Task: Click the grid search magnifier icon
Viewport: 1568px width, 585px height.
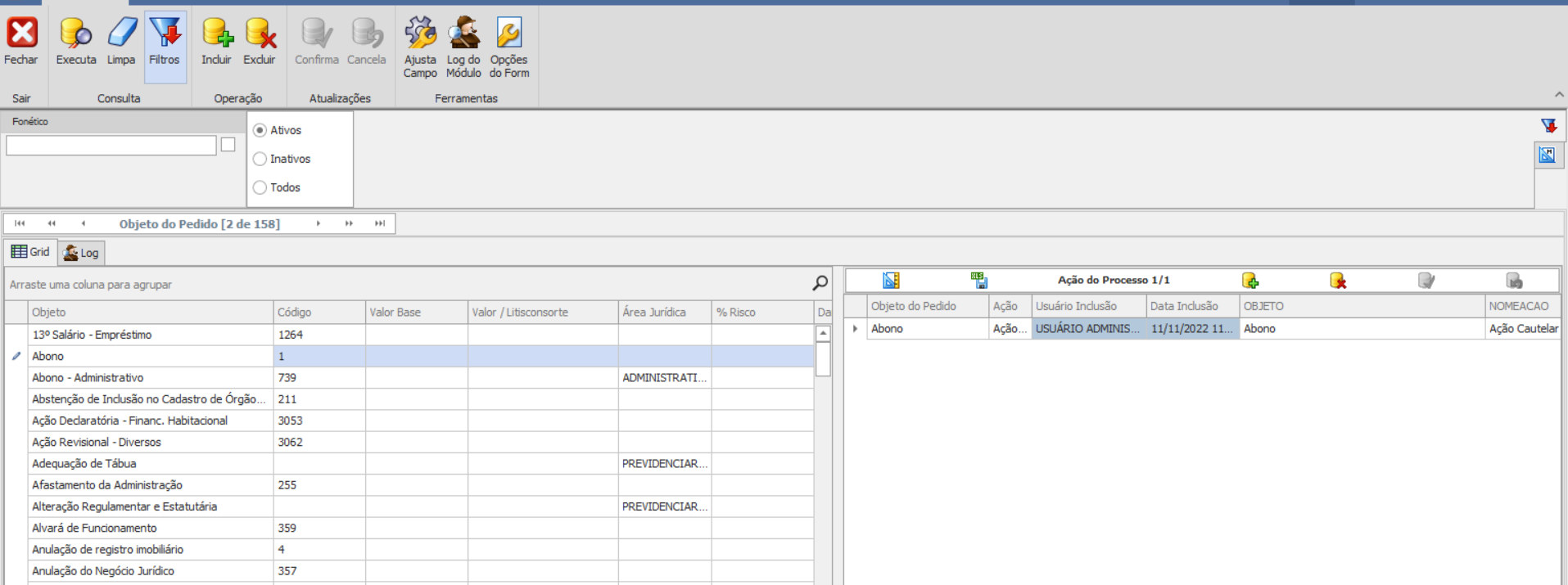Action: click(820, 283)
